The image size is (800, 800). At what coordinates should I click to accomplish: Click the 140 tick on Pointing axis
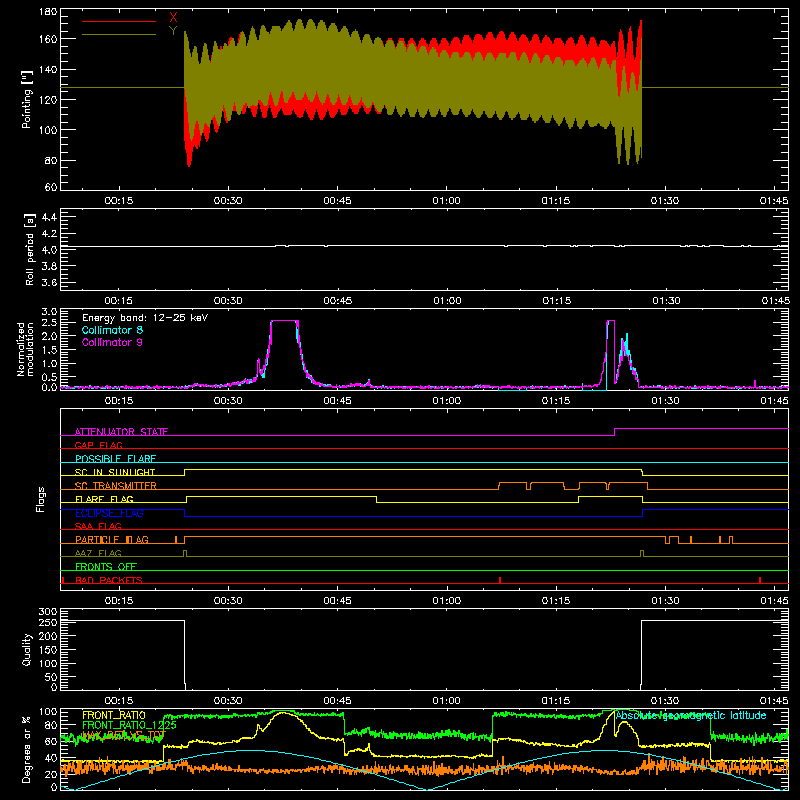click(x=47, y=69)
